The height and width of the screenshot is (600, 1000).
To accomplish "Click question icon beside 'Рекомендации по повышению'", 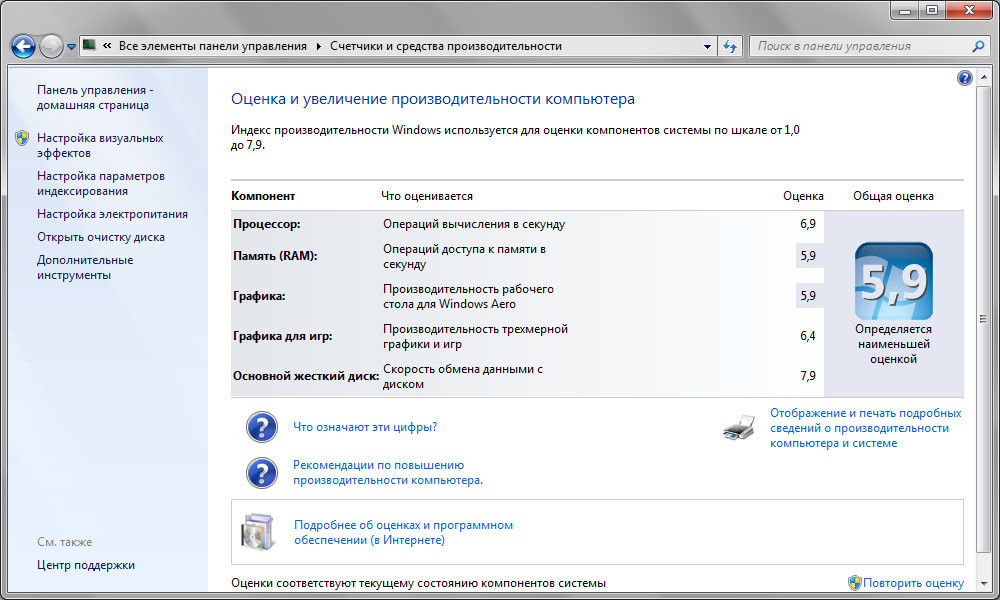I will (x=261, y=472).
